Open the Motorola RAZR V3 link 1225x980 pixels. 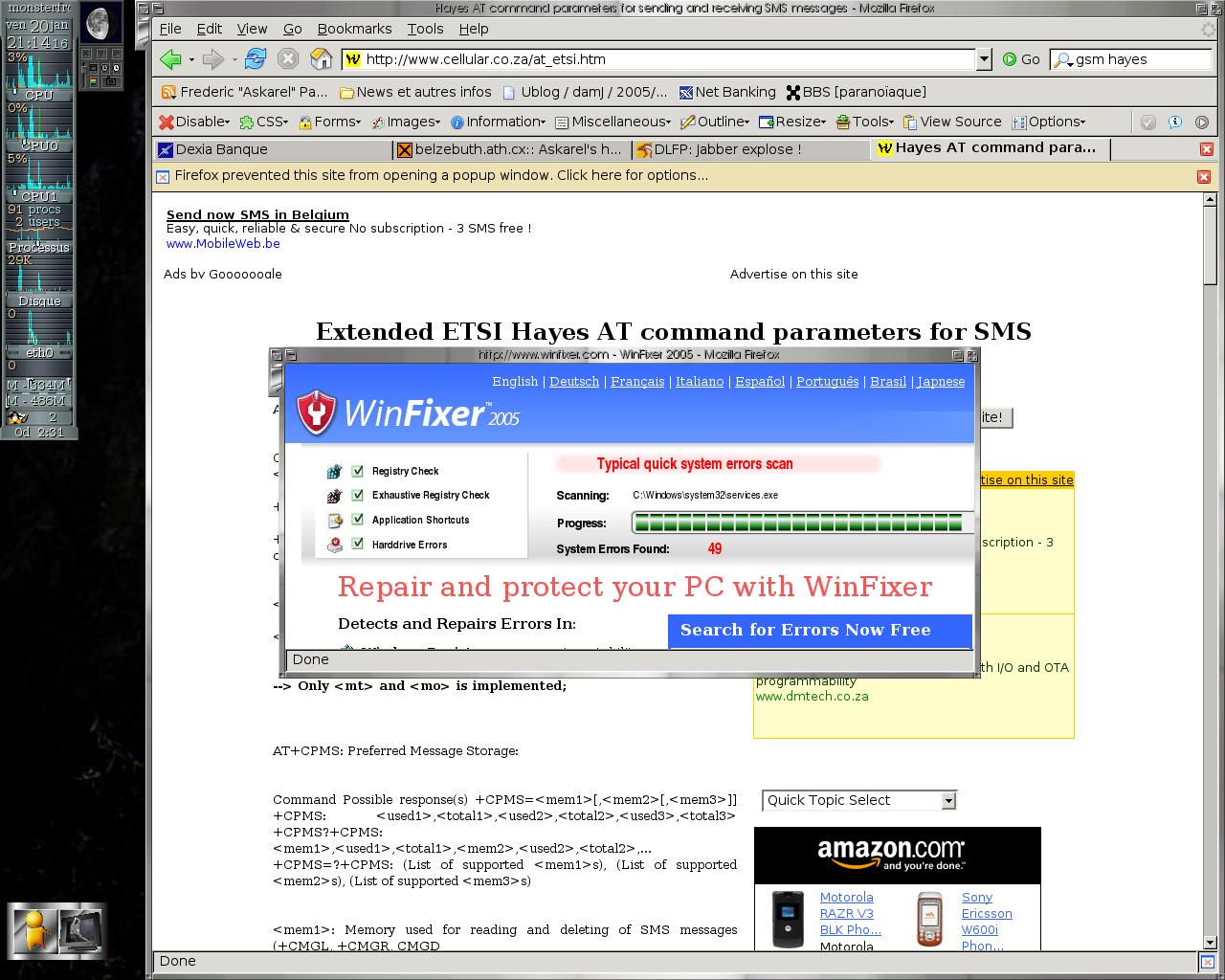coord(847,913)
